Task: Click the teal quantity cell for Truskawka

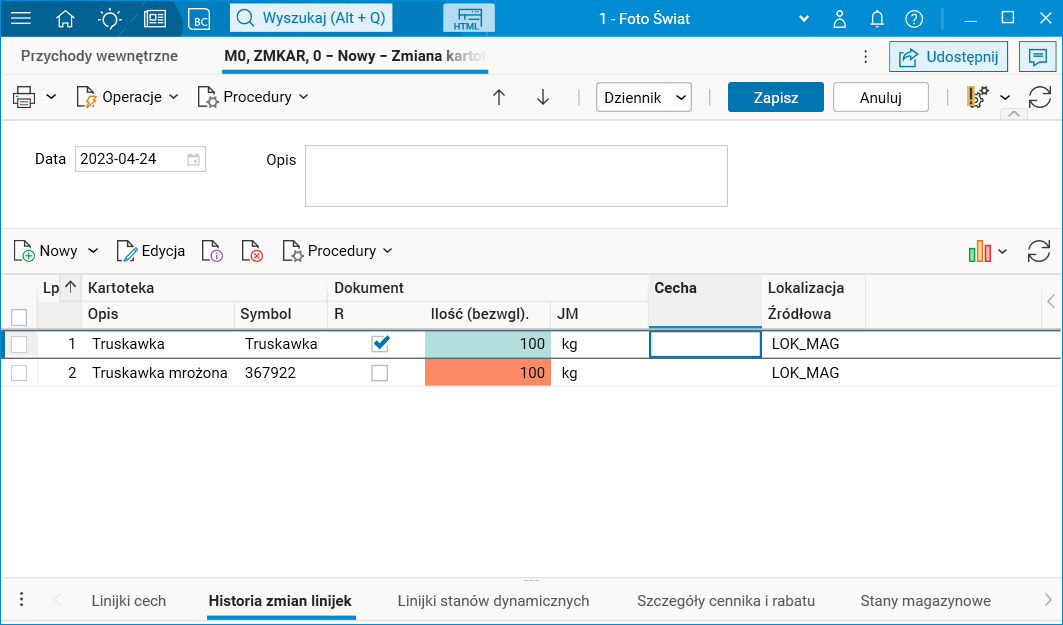Action: pyautogui.click(x=487, y=344)
